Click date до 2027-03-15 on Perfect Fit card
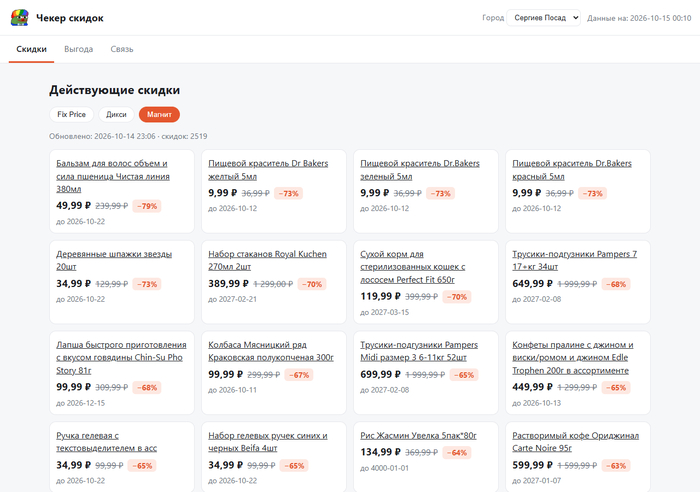The width and height of the screenshot is (700, 492). click(384, 313)
